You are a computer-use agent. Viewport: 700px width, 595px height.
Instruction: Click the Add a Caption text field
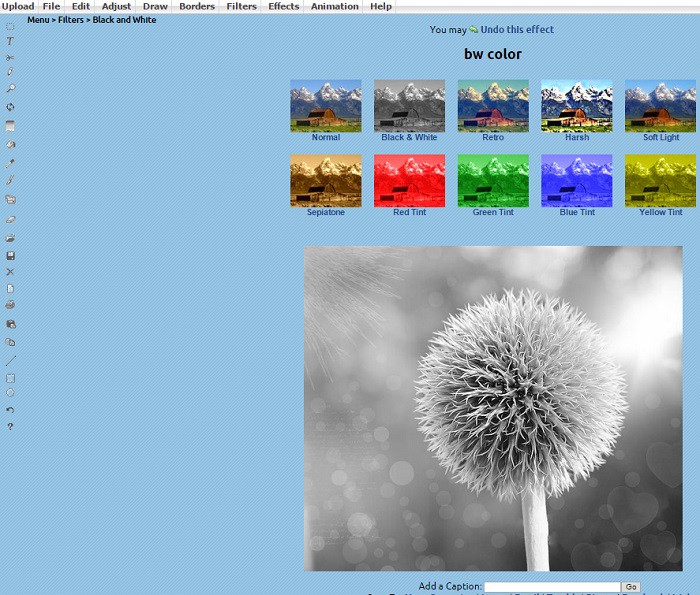(x=551, y=587)
